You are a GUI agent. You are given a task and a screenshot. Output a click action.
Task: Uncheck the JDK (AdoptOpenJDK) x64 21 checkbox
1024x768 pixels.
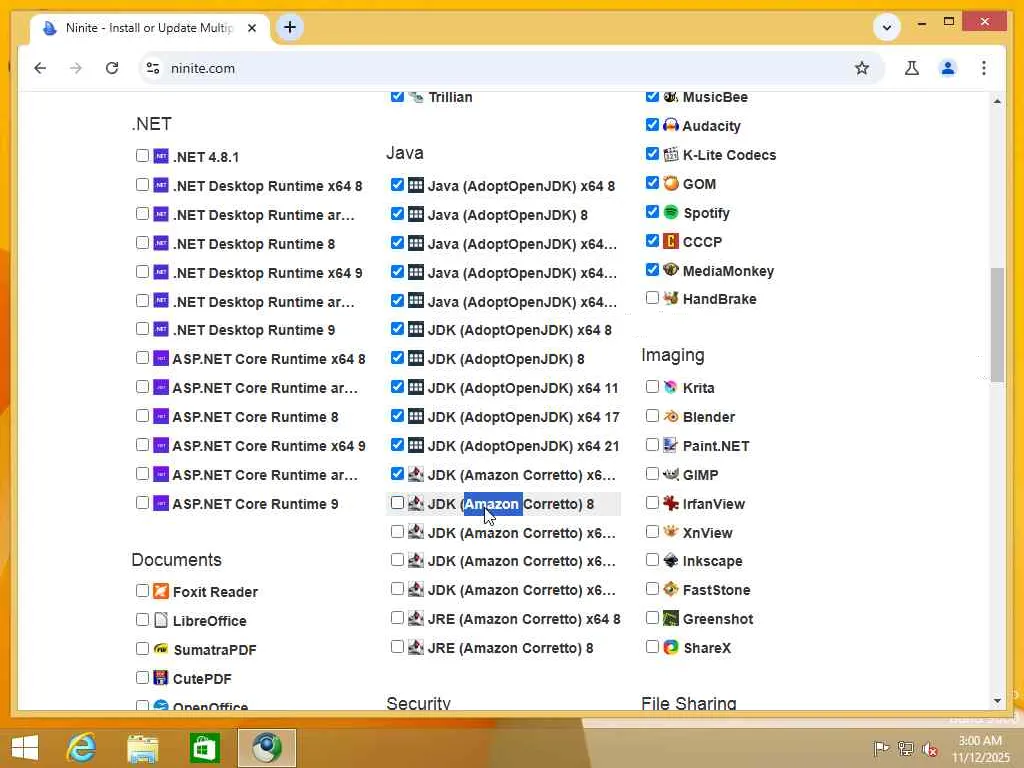397,445
